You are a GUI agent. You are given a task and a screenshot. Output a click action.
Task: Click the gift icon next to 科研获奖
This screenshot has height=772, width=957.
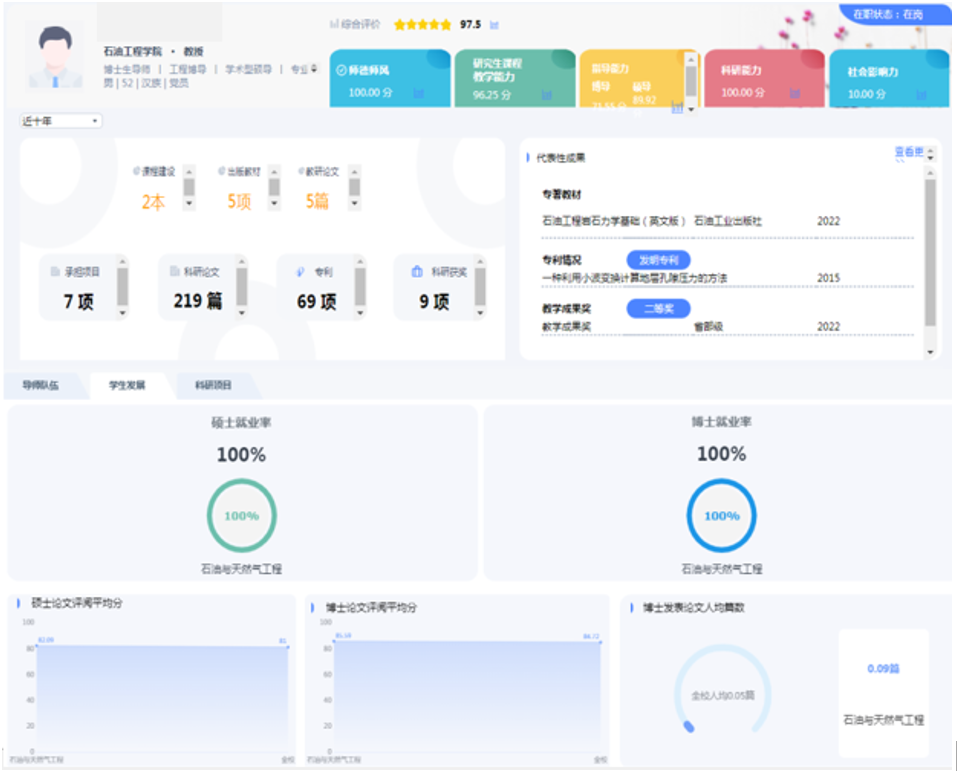pyautogui.click(x=417, y=271)
